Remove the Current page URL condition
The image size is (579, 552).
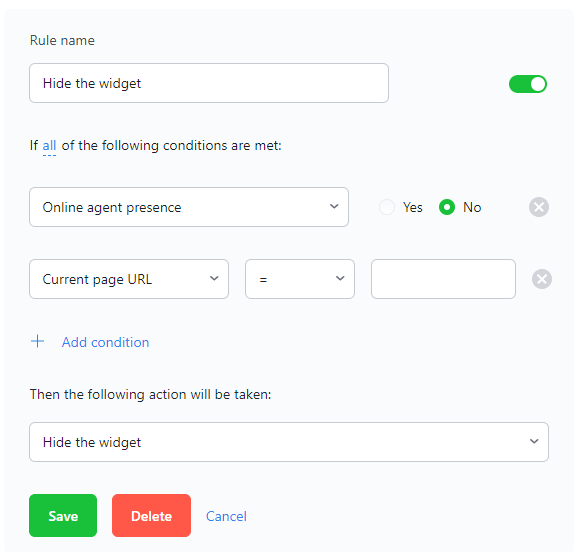click(x=542, y=279)
